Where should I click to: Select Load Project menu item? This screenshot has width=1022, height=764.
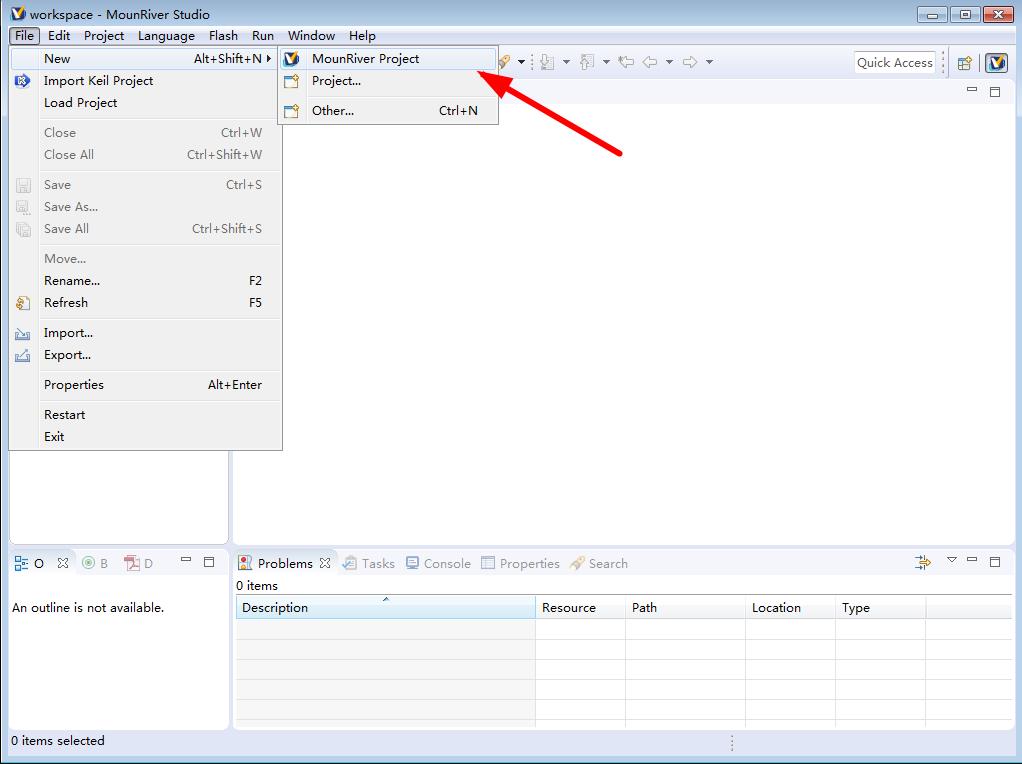(x=145, y=103)
